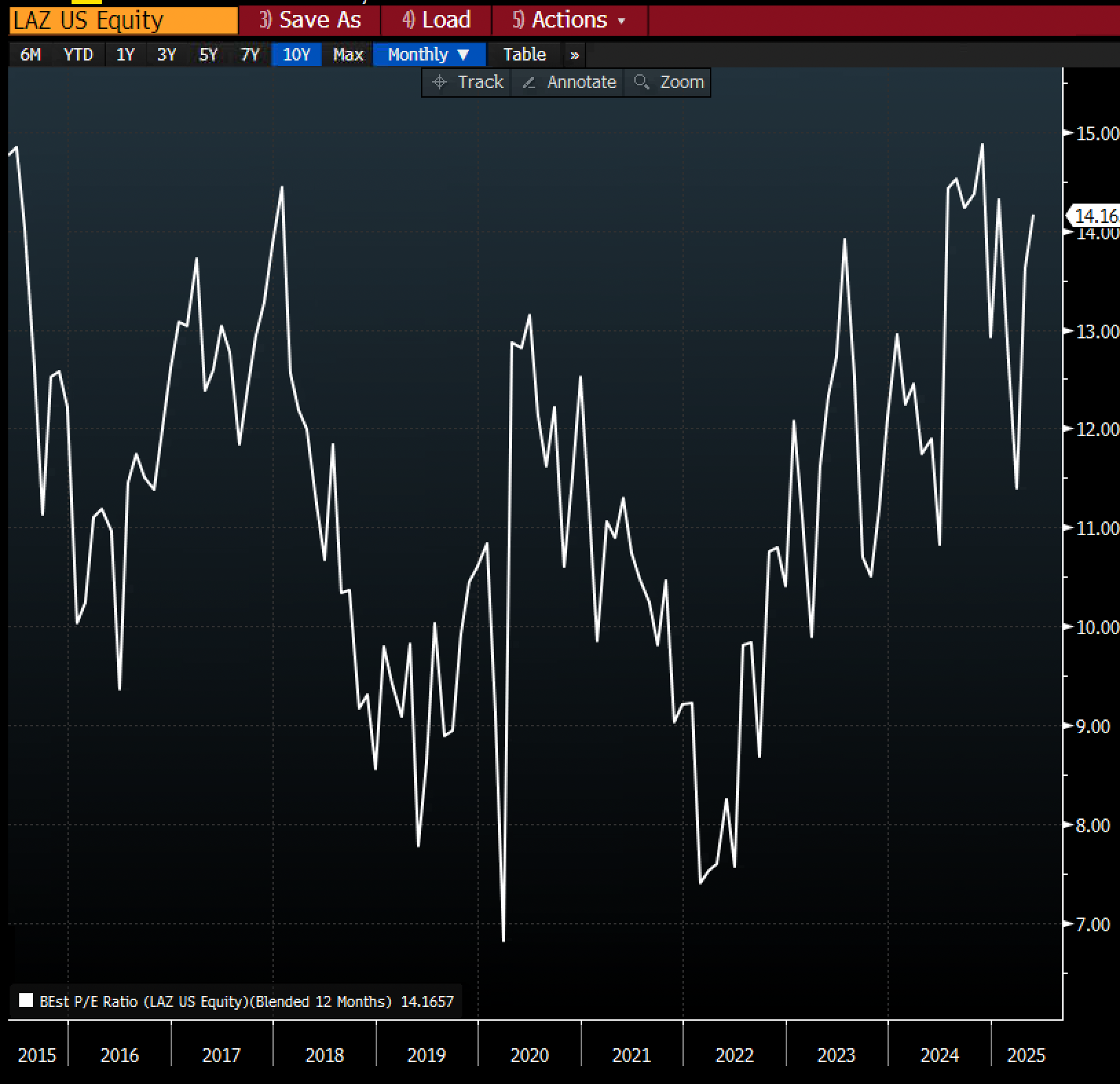Click the 13.00 y-axis label

click(1097, 332)
